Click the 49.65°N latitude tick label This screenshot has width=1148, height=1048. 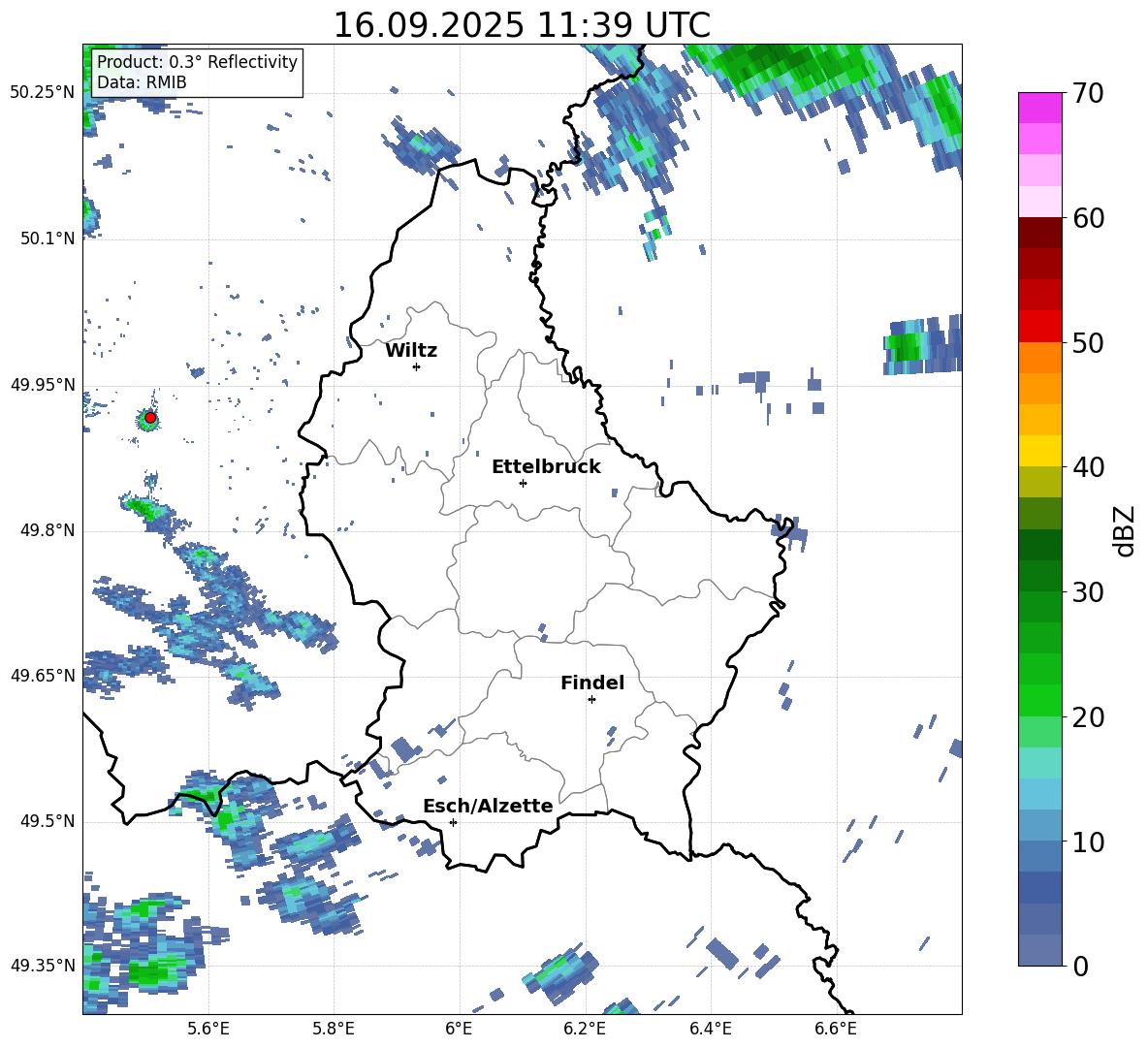point(43,676)
